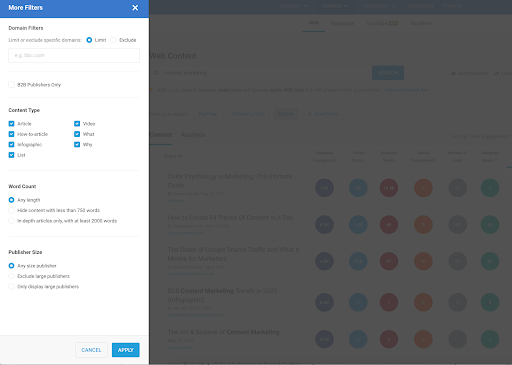Click Save Search behind the panel
Viewport: 512px width, 365px height.
click(x=469, y=73)
